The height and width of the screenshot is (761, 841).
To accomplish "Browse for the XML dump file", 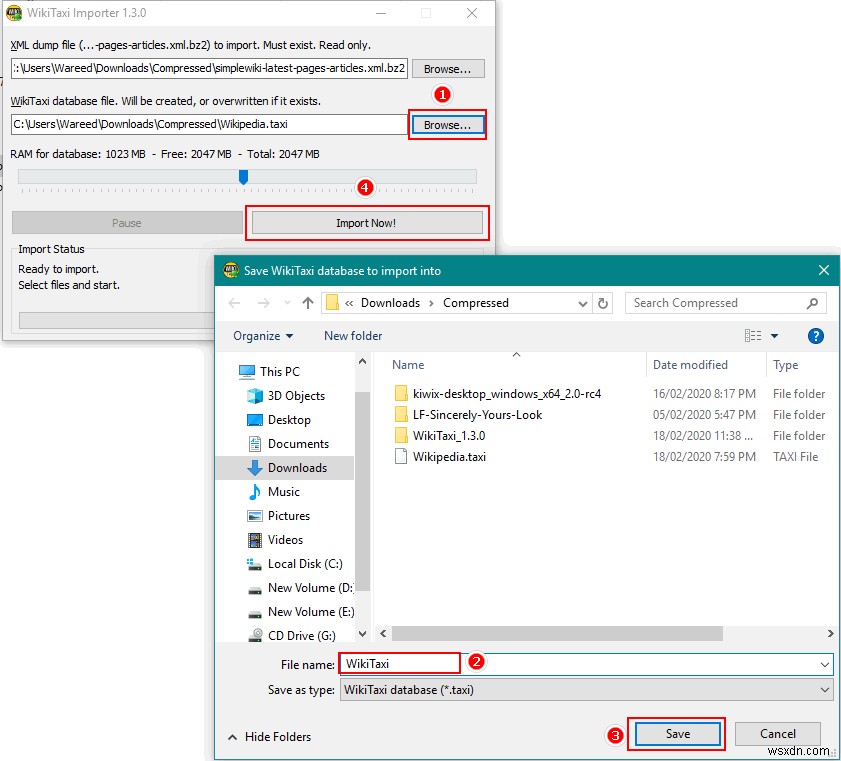I will pyautogui.click(x=447, y=69).
